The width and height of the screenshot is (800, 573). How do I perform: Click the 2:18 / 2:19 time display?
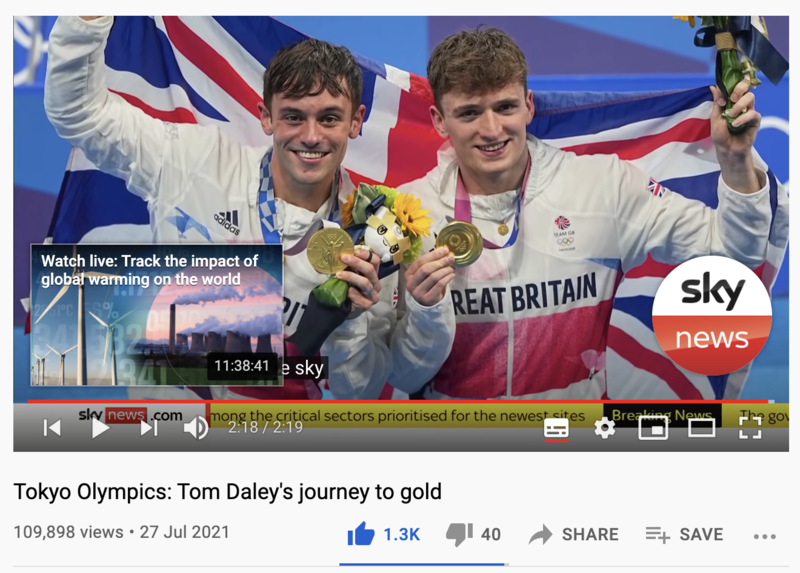click(265, 427)
